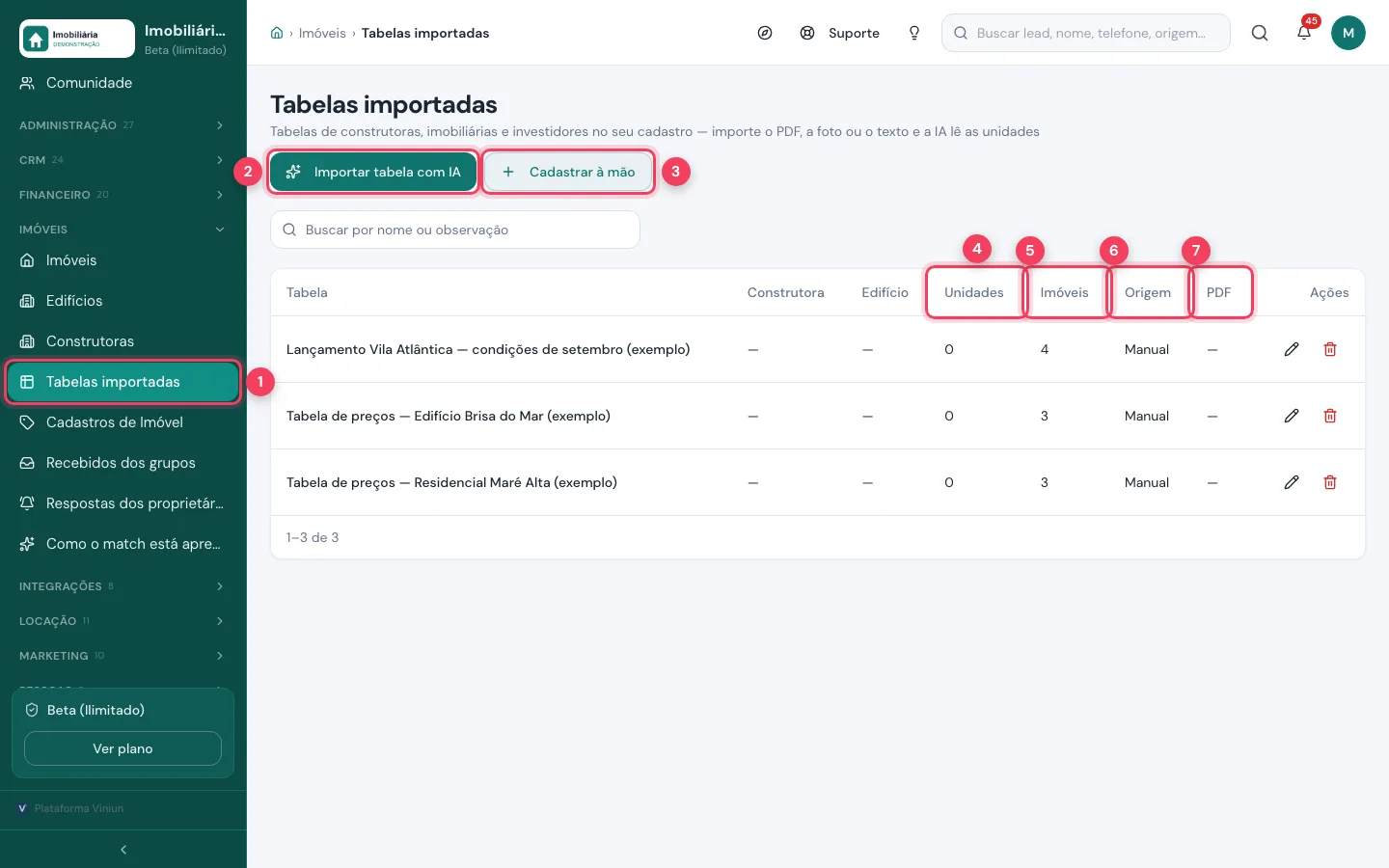The image size is (1389, 868).
Task: Delete the Edifício Brisa do Mar table
Action: click(x=1330, y=416)
